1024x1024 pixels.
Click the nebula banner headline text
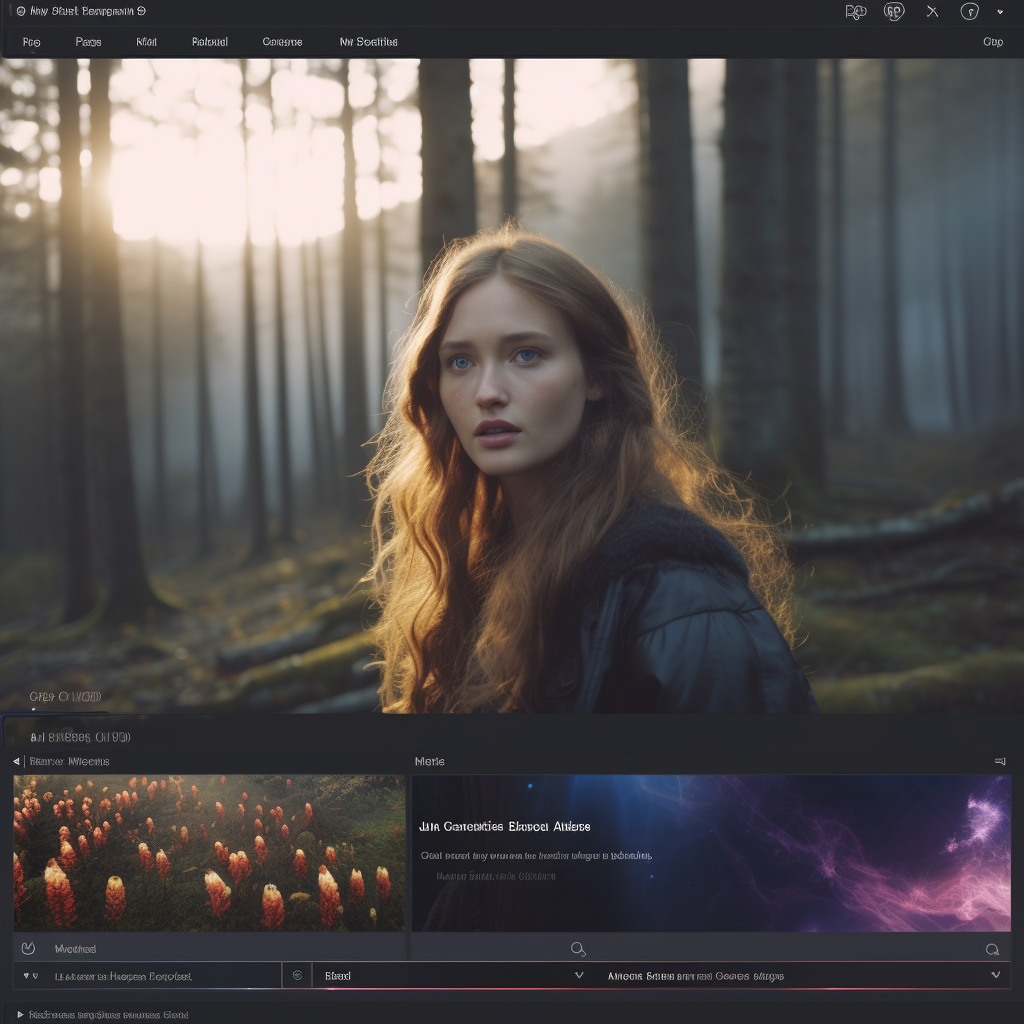[x=504, y=827]
